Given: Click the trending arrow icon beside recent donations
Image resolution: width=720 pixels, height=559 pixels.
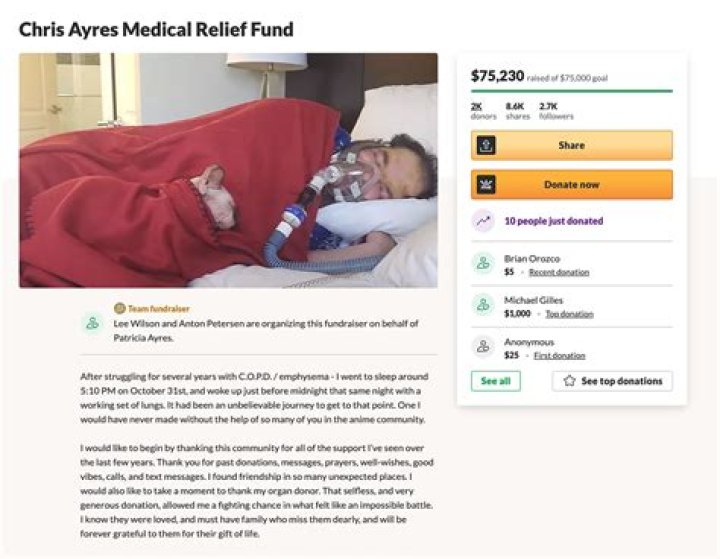Looking at the screenshot, I should [x=484, y=222].
